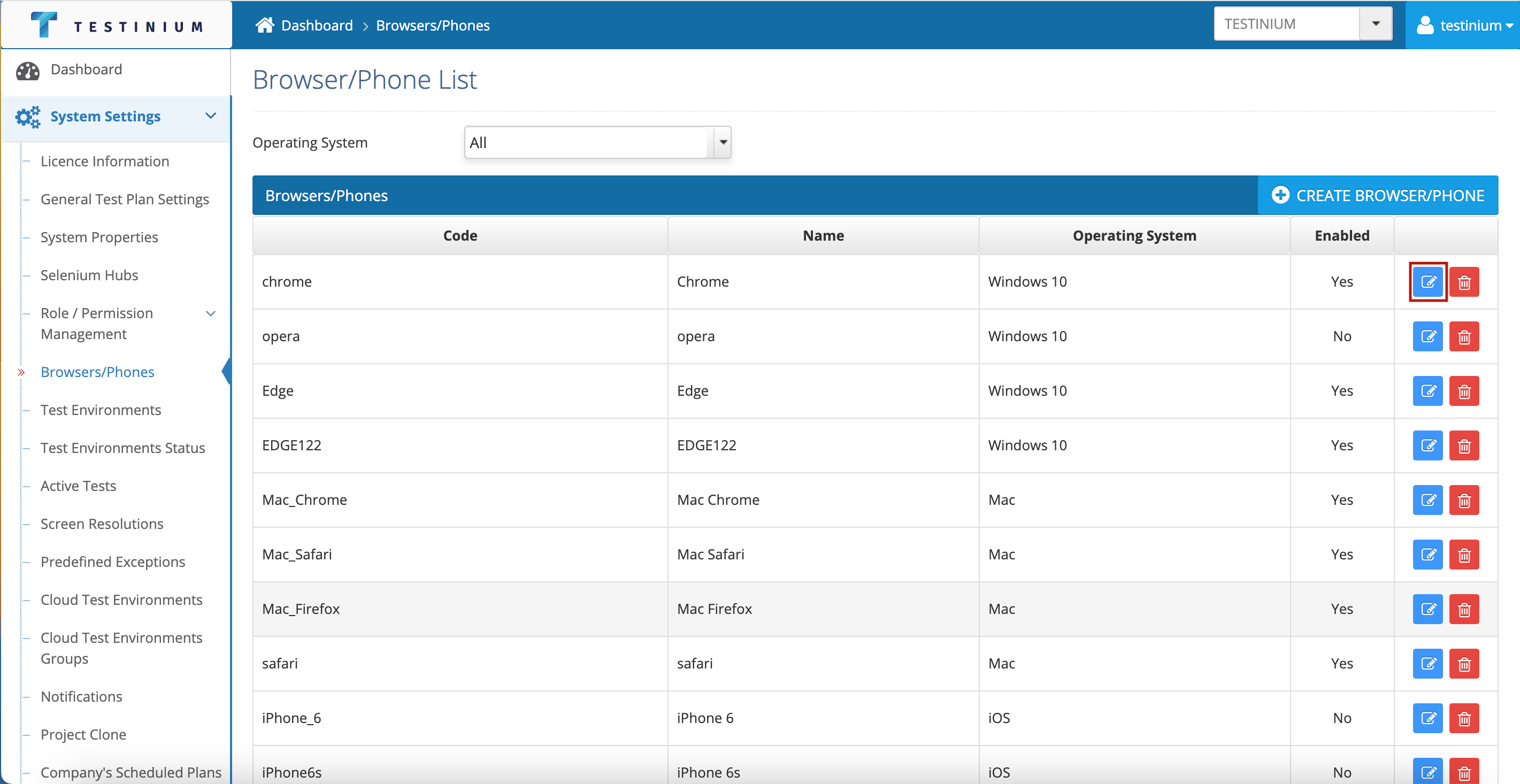Edit the Mac_Chrome row
1520x784 pixels.
pyautogui.click(x=1428, y=500)
